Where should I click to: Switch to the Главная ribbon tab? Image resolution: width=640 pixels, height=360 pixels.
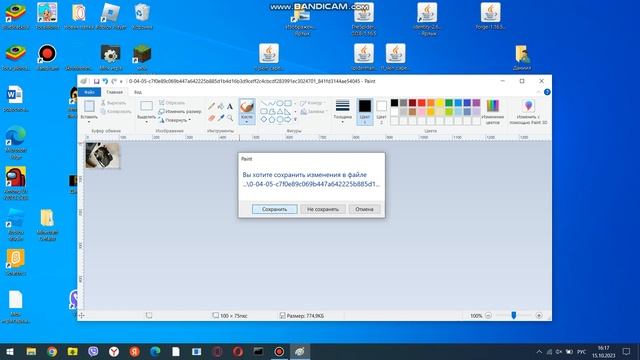[114, 92]
